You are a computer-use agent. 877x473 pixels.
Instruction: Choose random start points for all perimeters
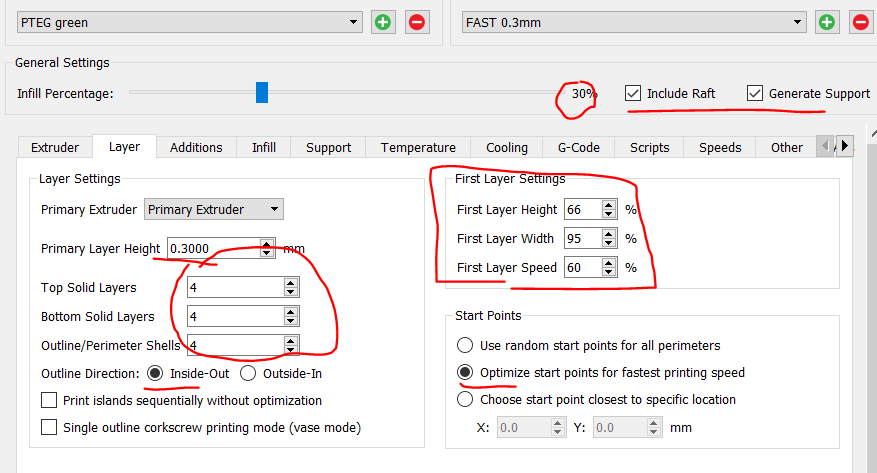(x=465, y=345)
